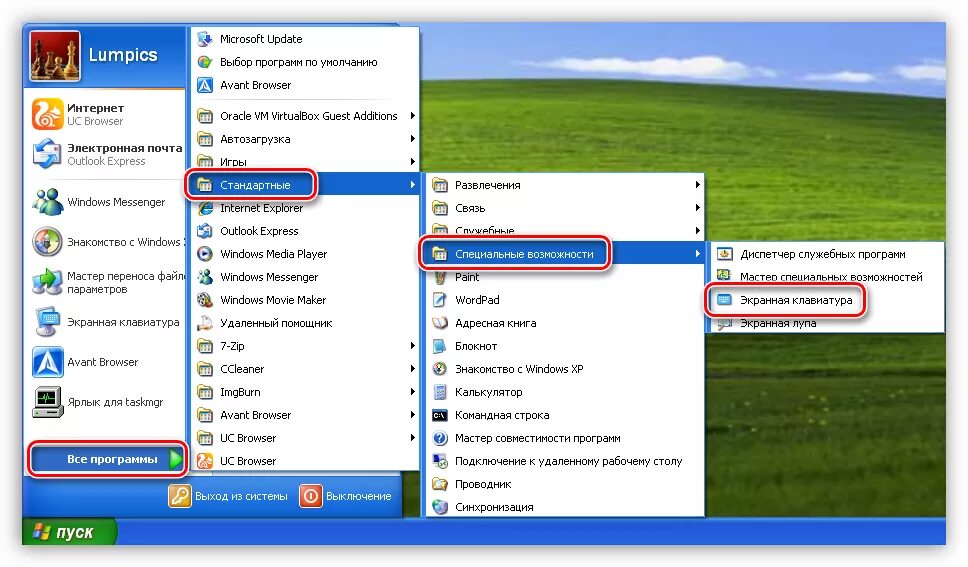Expand the CCleaner submenu arrow

[x=412, y=369]
